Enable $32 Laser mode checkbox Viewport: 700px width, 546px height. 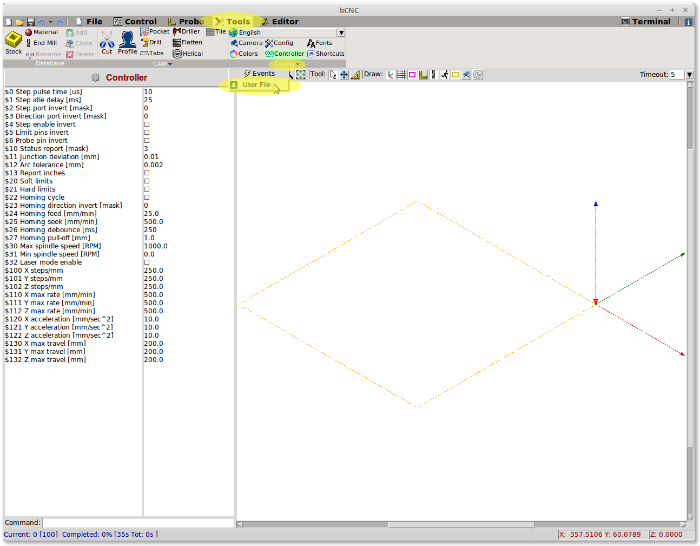pyautogui.click(x=146, y=263)
